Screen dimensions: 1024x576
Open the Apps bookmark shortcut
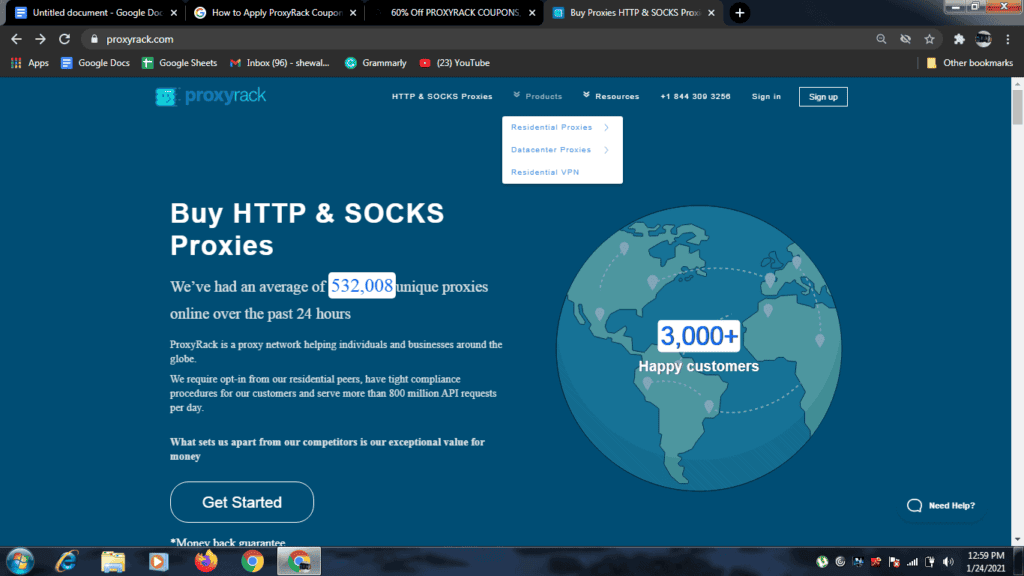click(x=30, y=63)
